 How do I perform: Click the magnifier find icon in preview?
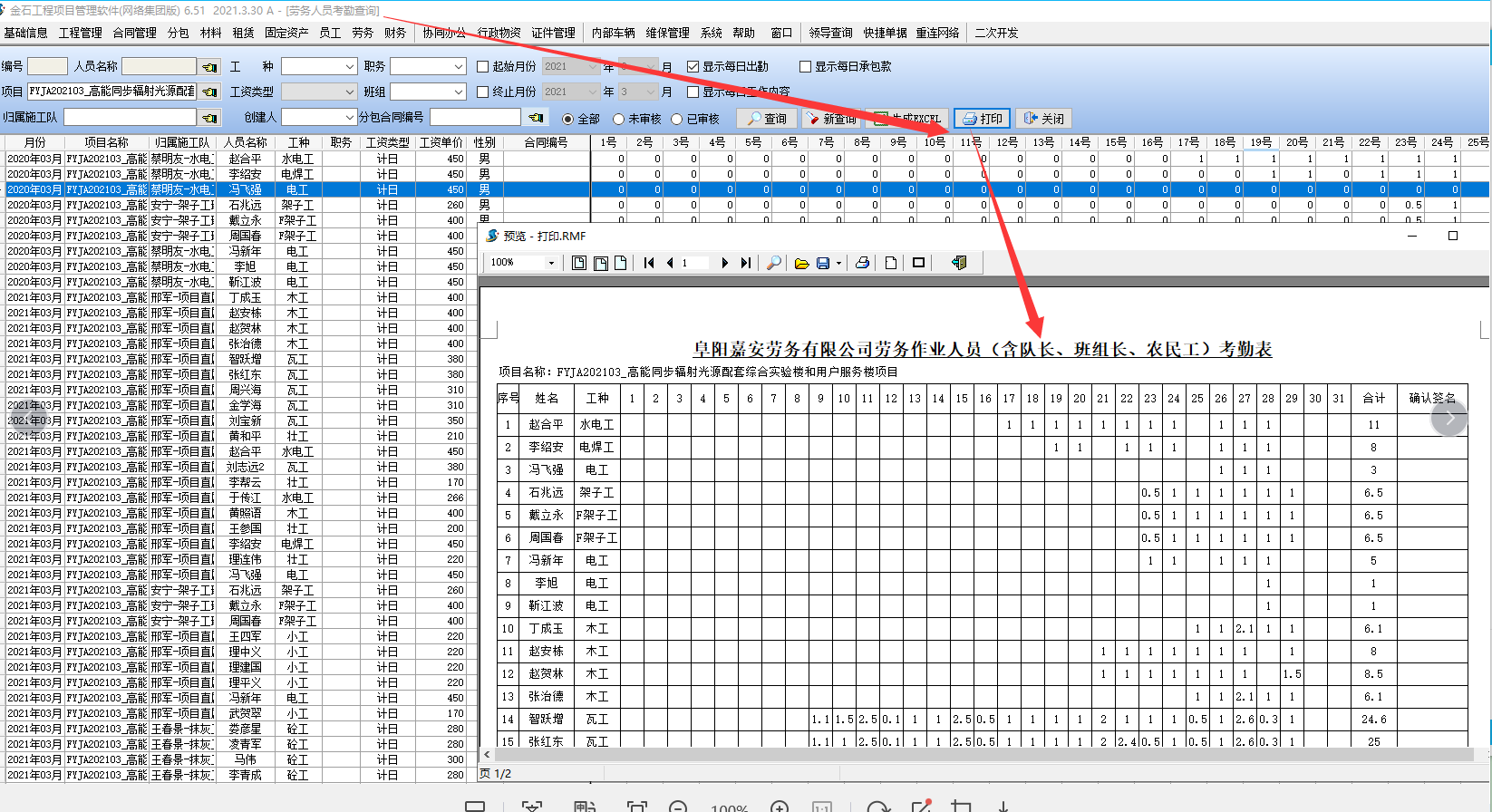click(774, 263)
